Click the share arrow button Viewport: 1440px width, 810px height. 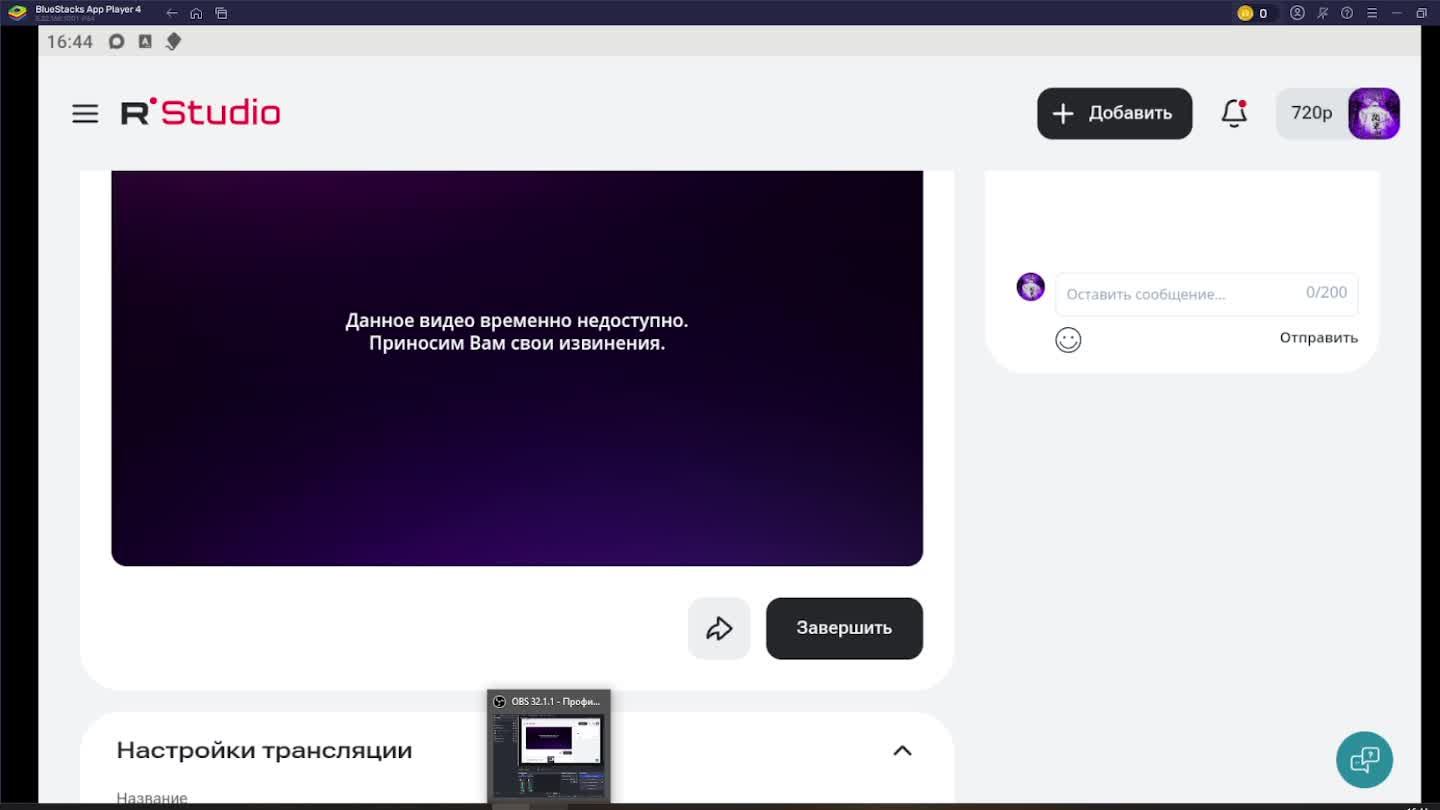click(x=719, y=628)
